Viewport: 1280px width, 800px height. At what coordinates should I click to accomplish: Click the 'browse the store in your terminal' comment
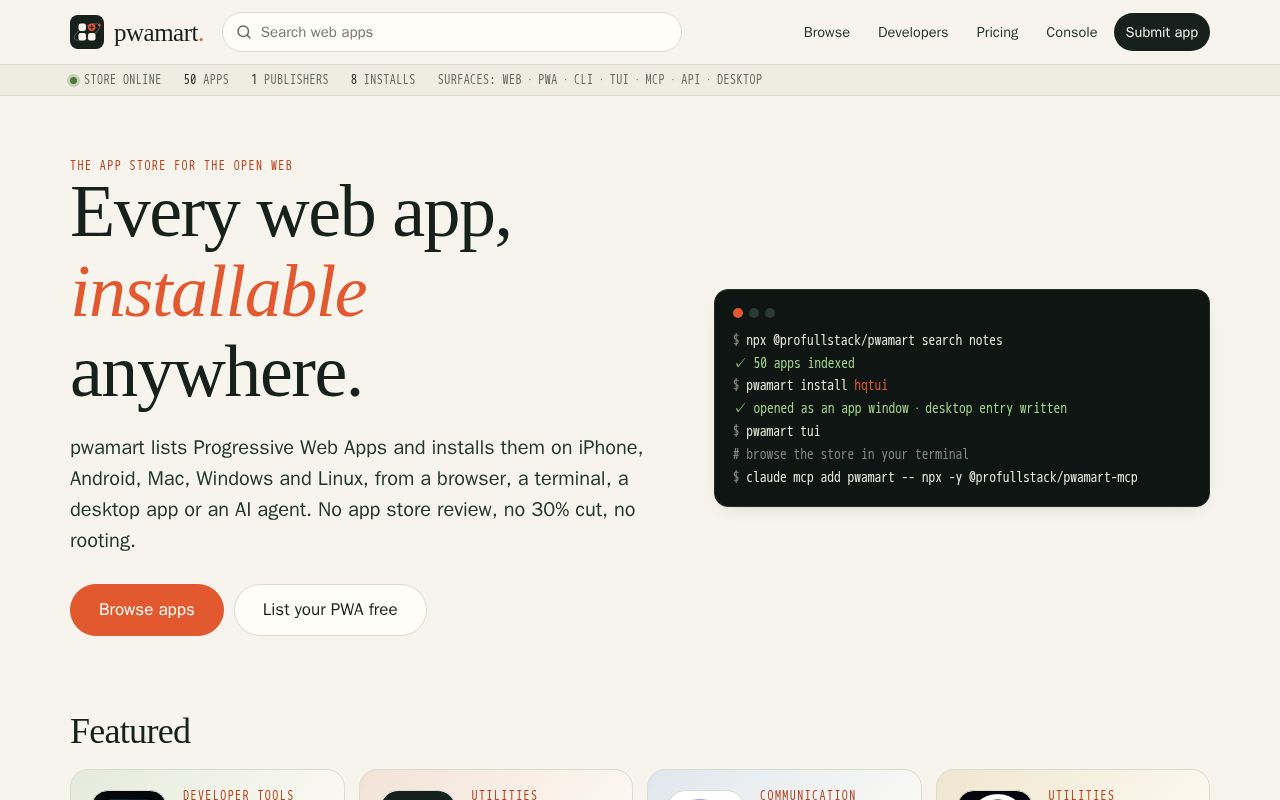851,454
